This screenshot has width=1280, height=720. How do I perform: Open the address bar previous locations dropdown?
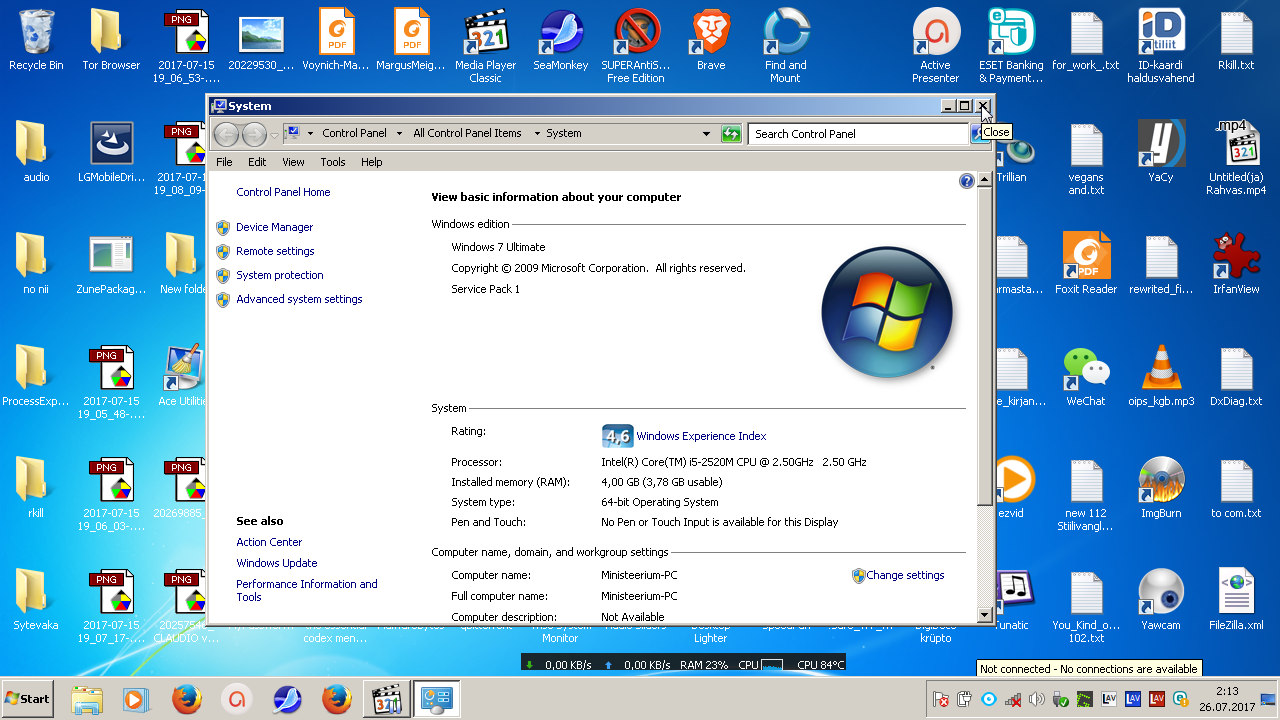point(706,134)
